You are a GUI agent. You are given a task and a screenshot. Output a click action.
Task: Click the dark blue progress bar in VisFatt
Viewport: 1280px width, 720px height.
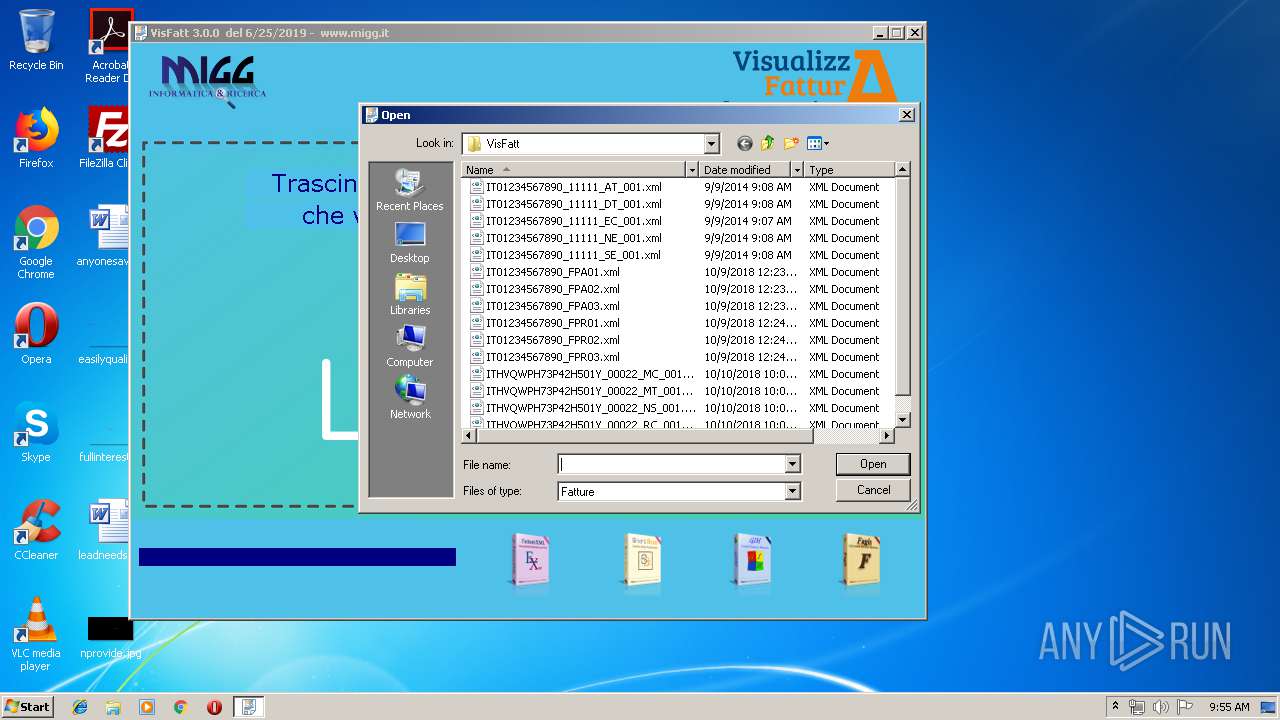tap(297, 557)
